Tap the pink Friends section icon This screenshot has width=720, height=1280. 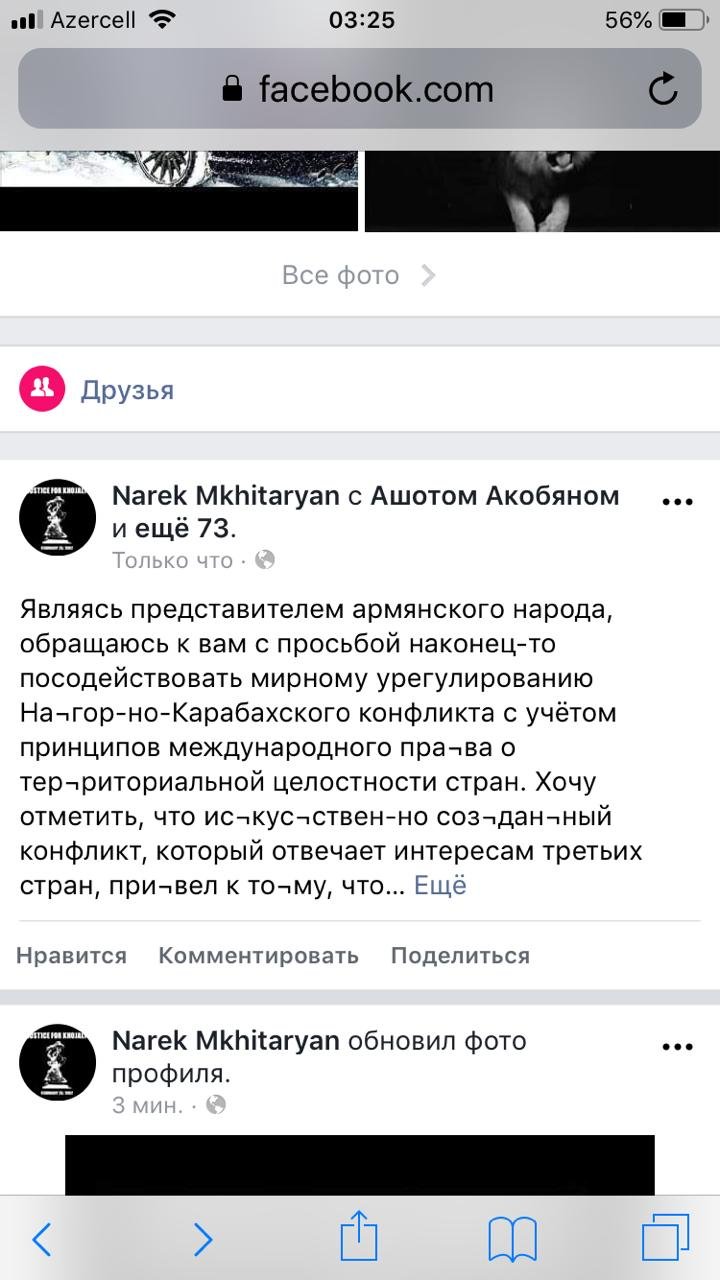tap(42, 389)
